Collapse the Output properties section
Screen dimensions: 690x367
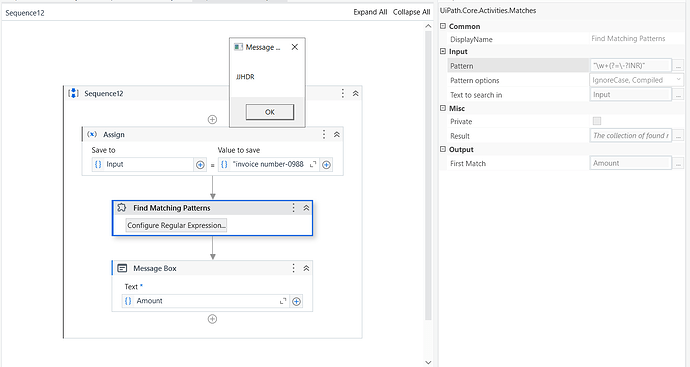pyautogui.click(x=443, y=149)
